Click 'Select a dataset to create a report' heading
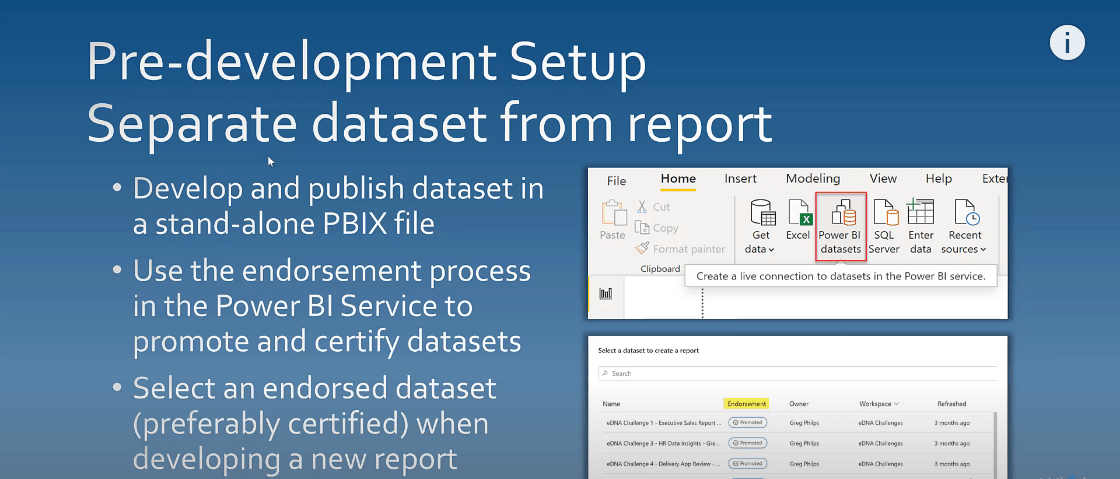The height and width of the screenshot is (479, 1120). [x=648, y=351]
